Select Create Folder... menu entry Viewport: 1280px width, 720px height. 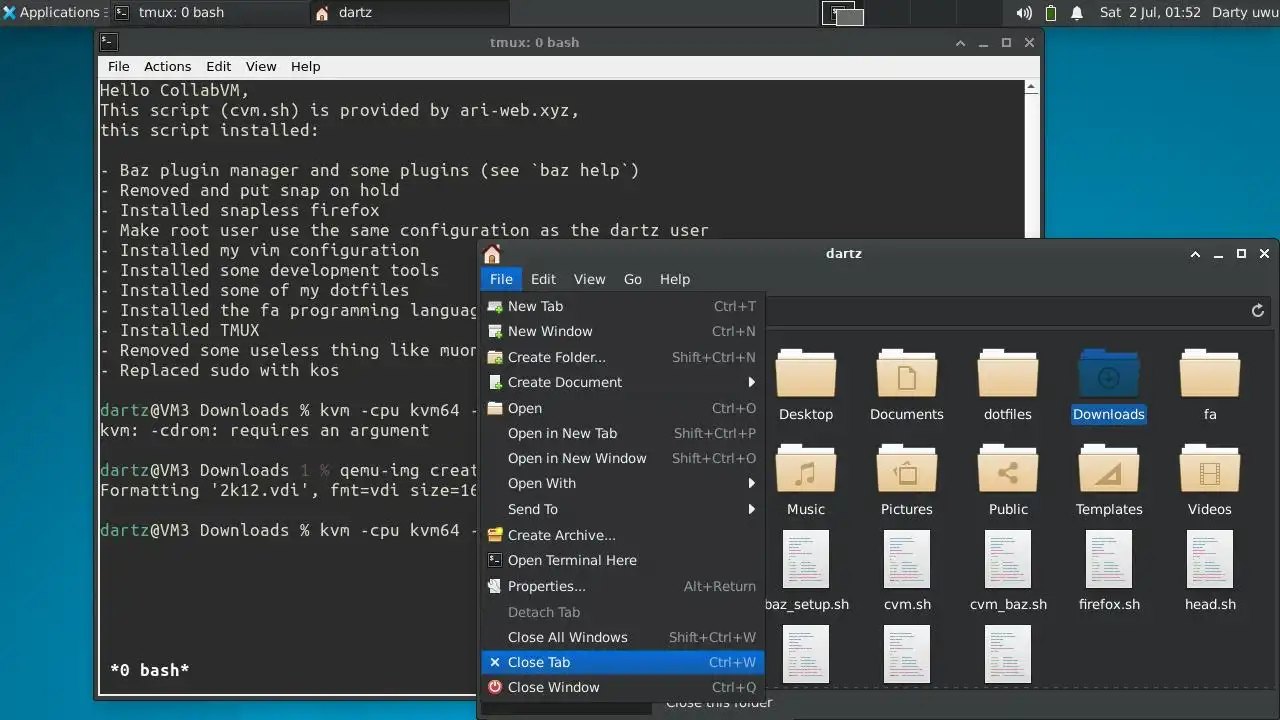pyautogui.click(x=622, y=357)
